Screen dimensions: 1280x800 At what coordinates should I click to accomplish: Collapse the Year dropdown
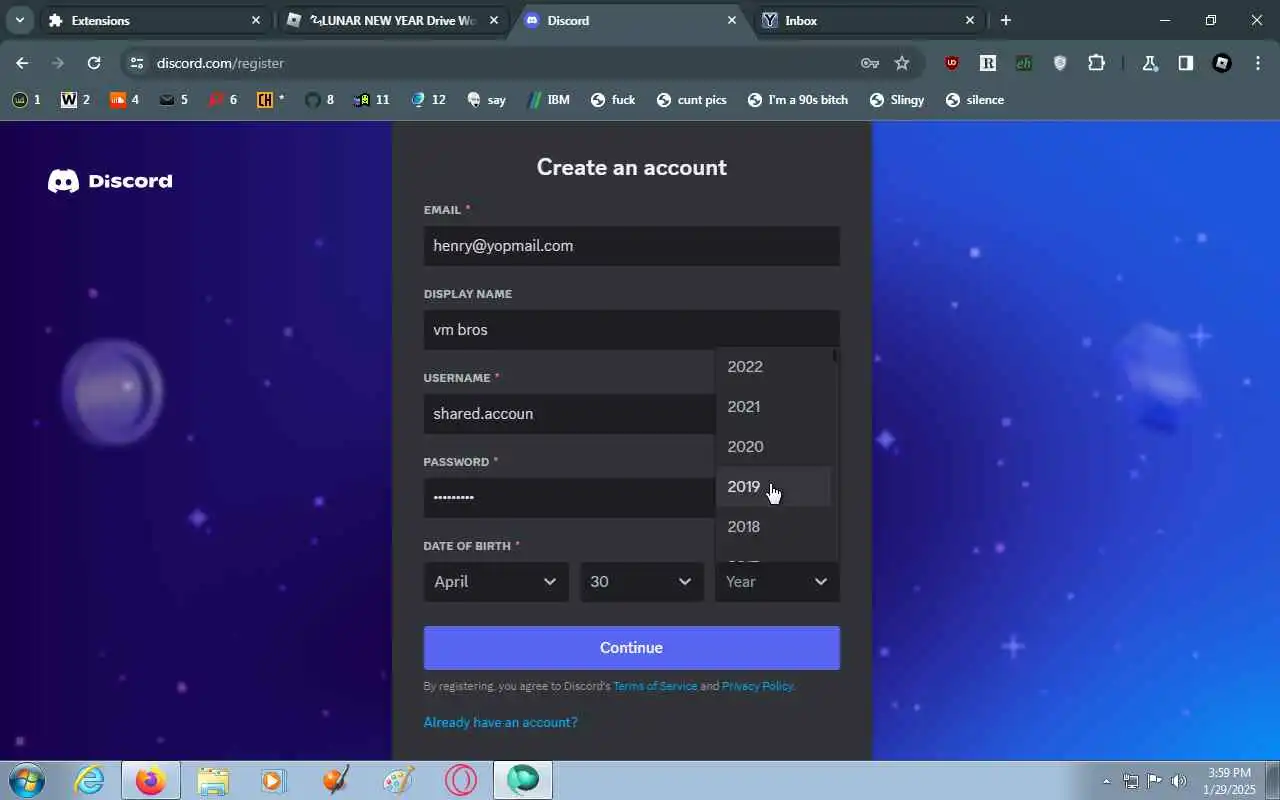click(x=777, y=582)
